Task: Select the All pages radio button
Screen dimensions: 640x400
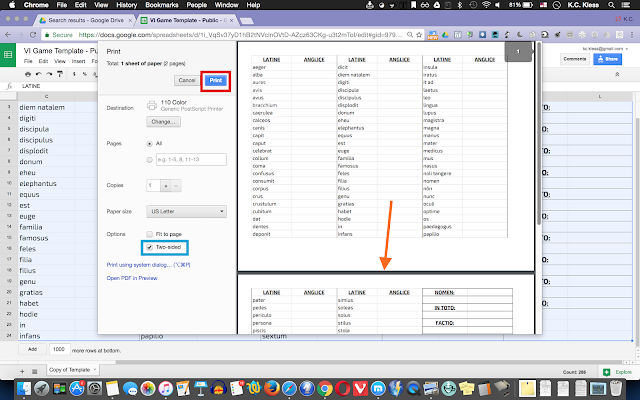Action: point(149,144)
